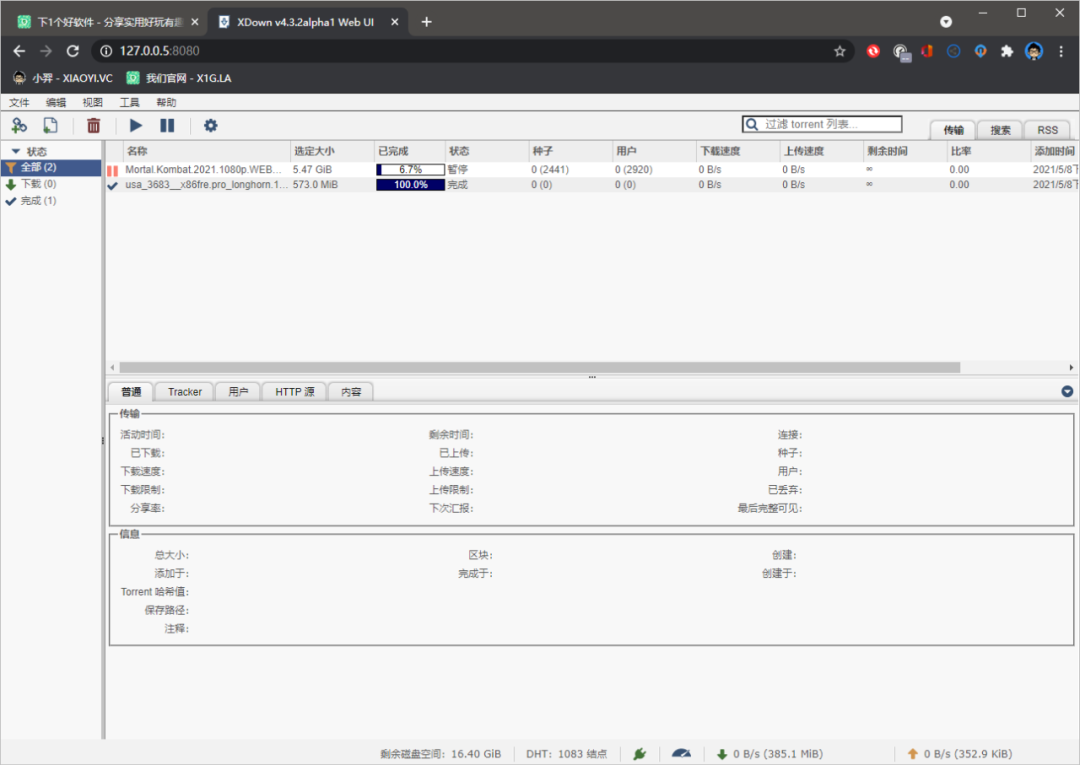The image size is (1080, 765).
Task: Click the 6.7% progress bar
Action: click(x=410, y=170)
